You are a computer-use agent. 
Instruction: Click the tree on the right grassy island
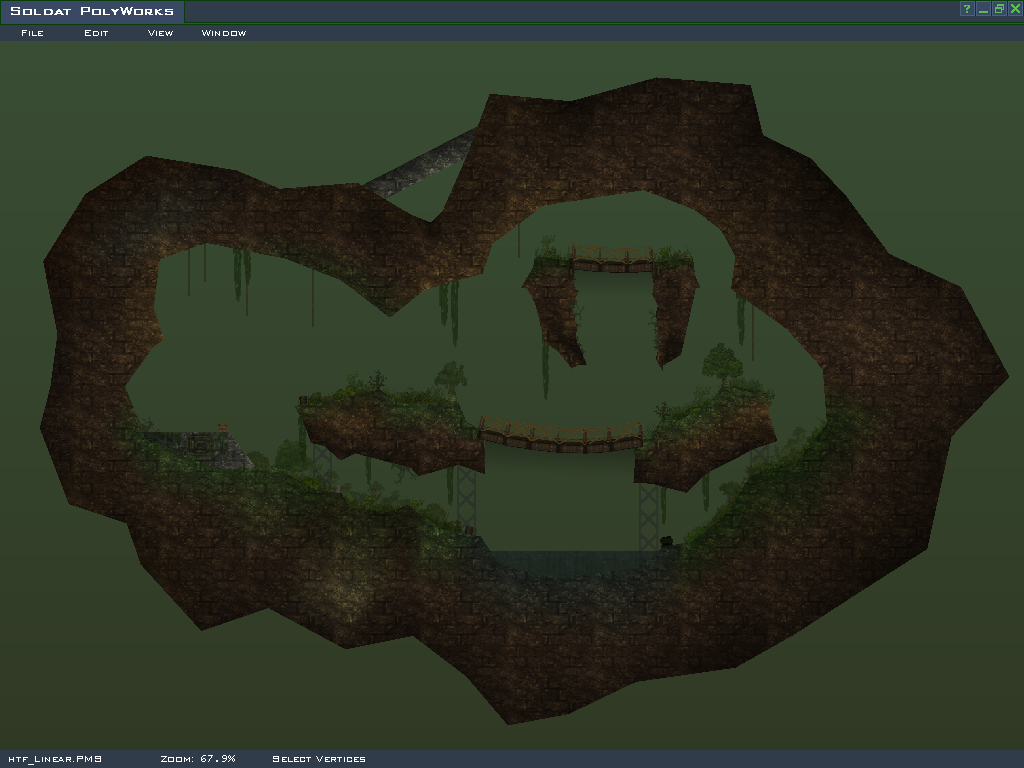click(721, 366)
